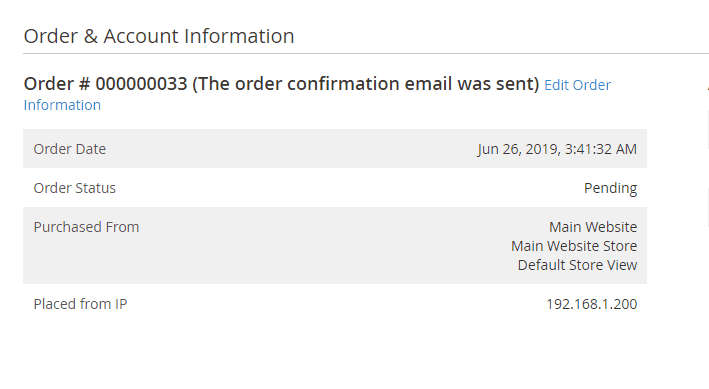Click the word 'Order #' in the title

point(57,84)
